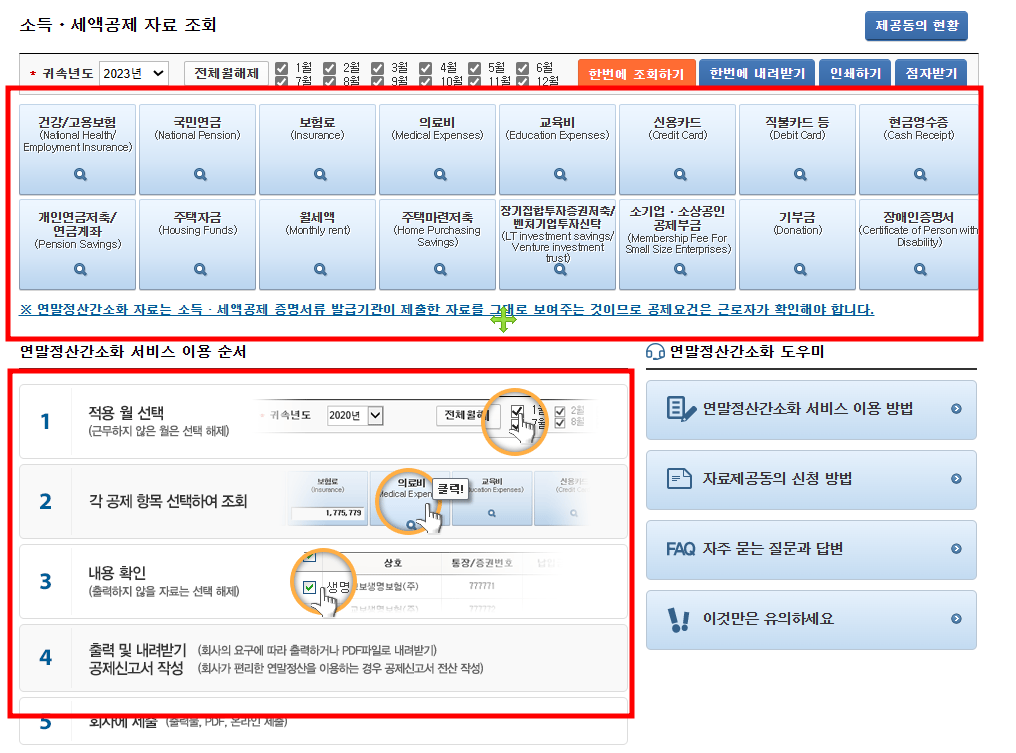Screen dimensions: 1016x753
Task: Click the orange 한번에 조회하기 button
Action: tap(636, 73)
